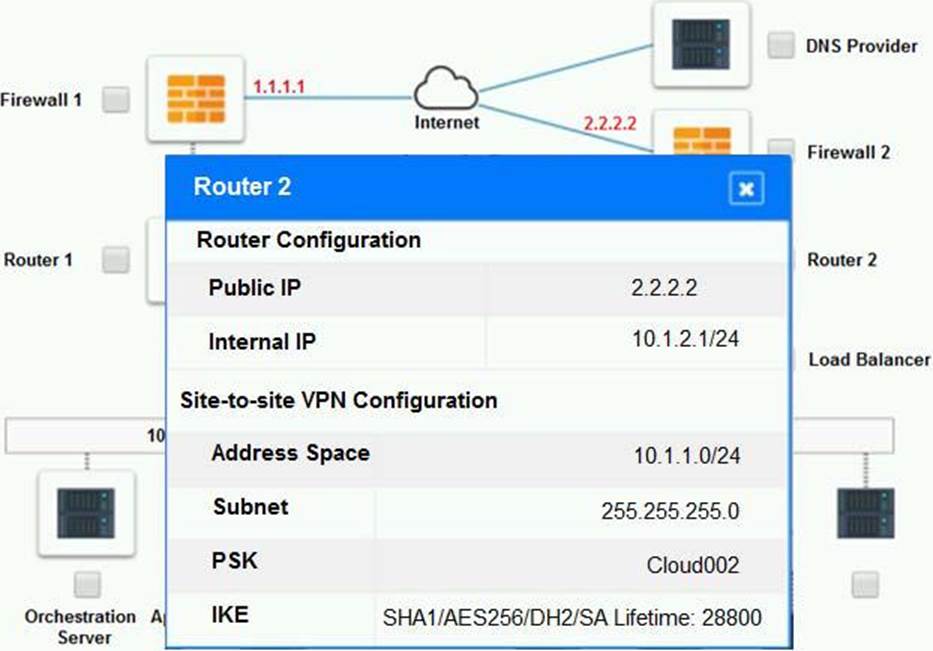Select the Internal IP value 10.1.2.1/24
The width and height of the screenshot is (933, 651).
click(685, 339)
